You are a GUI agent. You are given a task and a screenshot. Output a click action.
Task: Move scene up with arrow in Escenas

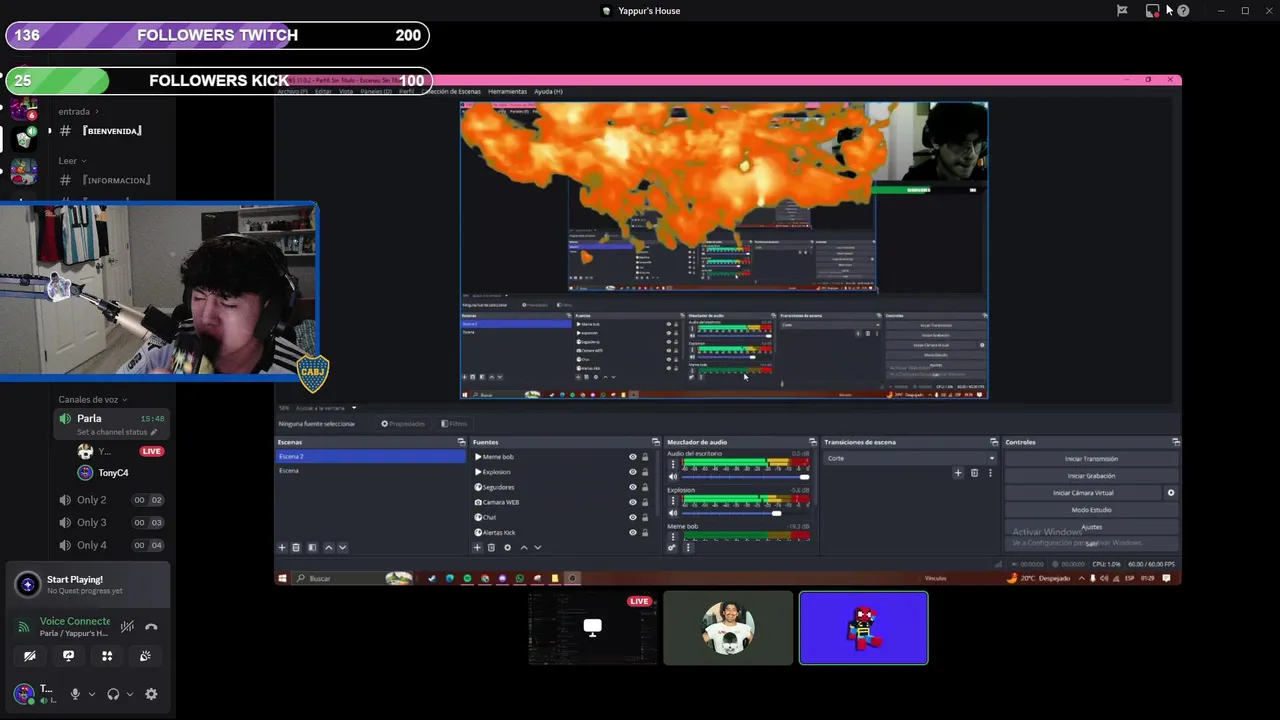pyautogui.click(x=328, y=547)
